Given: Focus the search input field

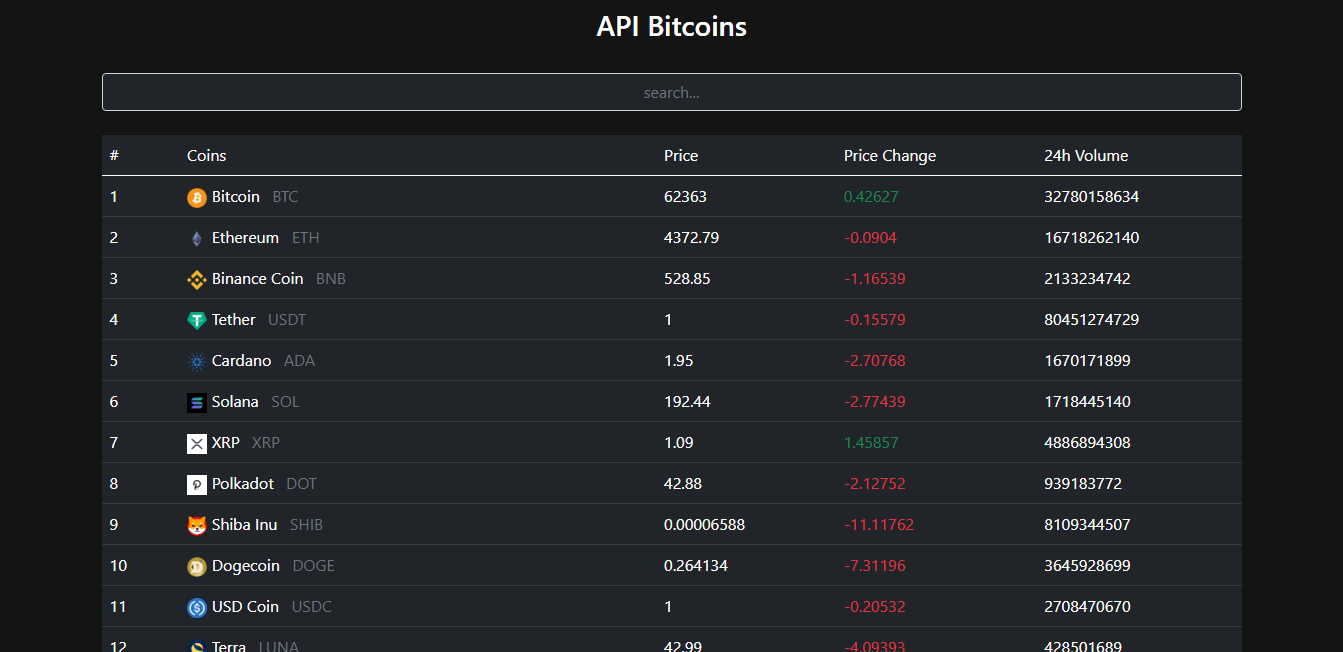Looking at the screenshot, I should coord(671,92).
